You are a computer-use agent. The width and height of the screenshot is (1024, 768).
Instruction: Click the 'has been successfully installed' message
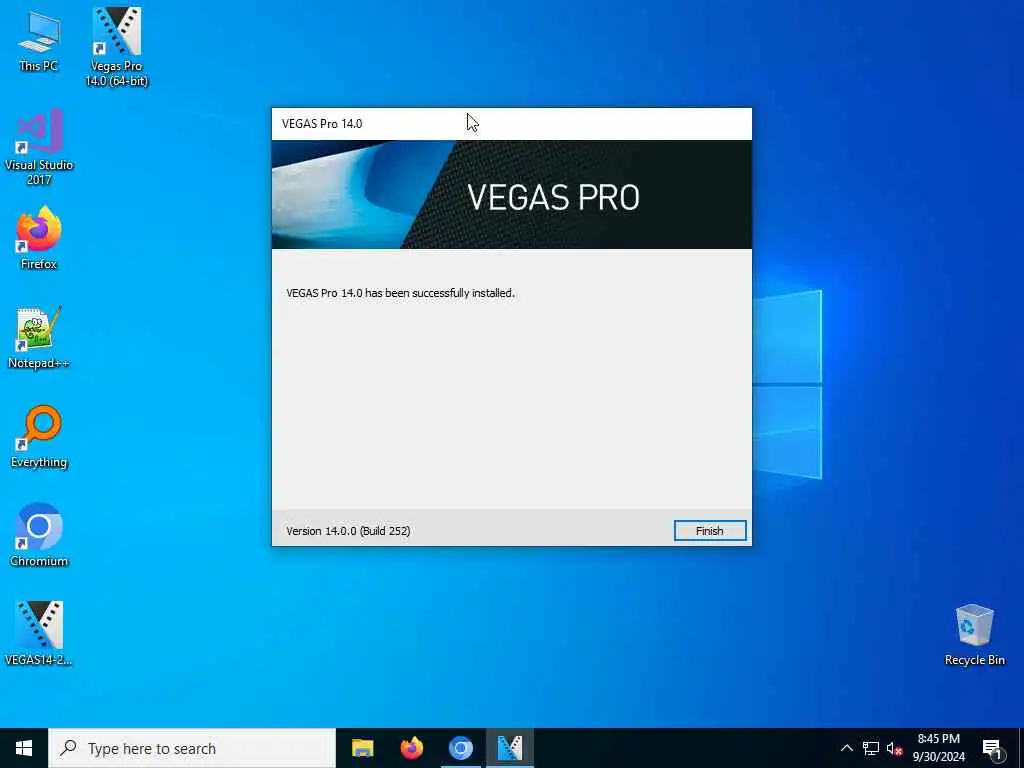pos(400,293)
